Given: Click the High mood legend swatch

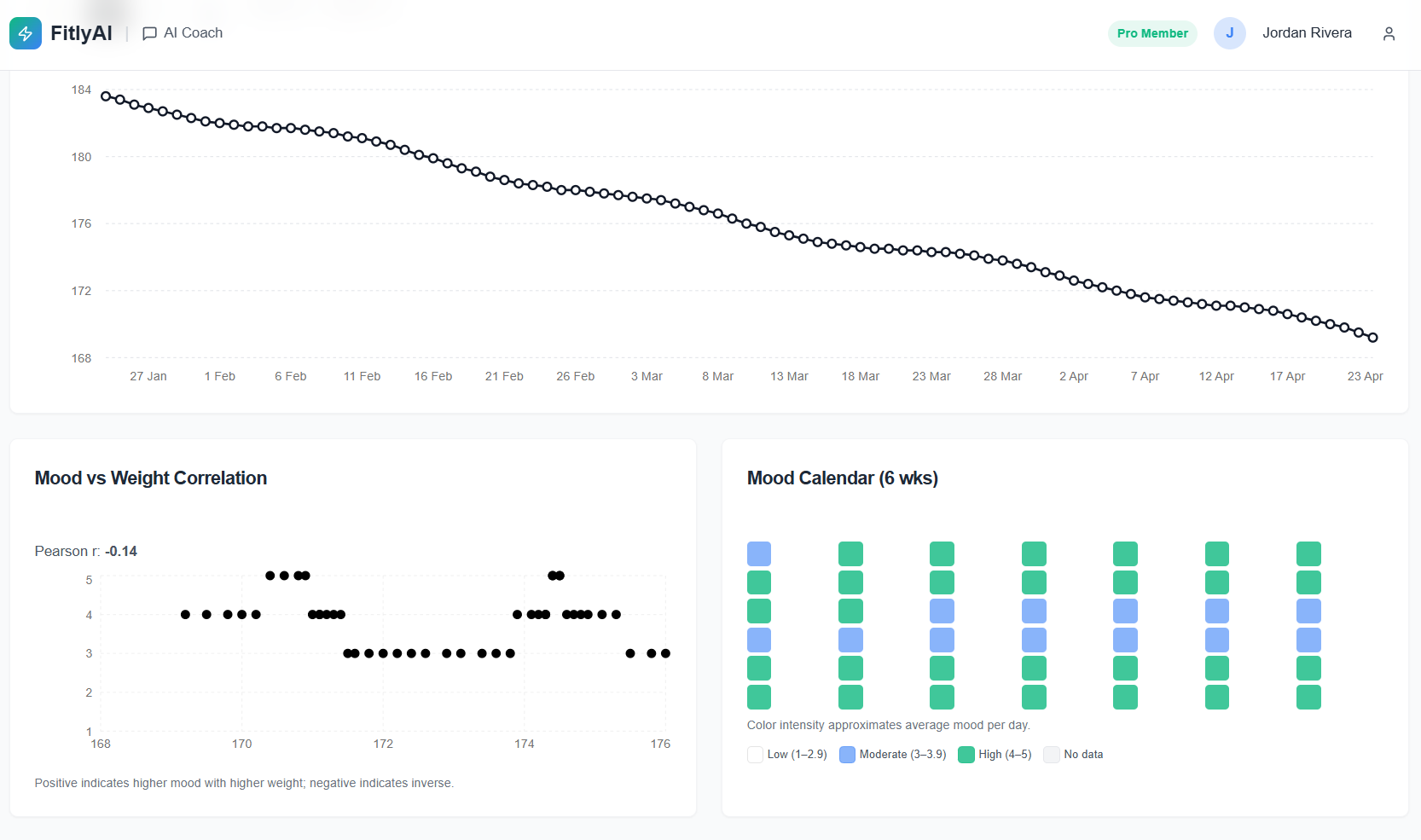Looking at the screenshot, I should tap(966, 755).
